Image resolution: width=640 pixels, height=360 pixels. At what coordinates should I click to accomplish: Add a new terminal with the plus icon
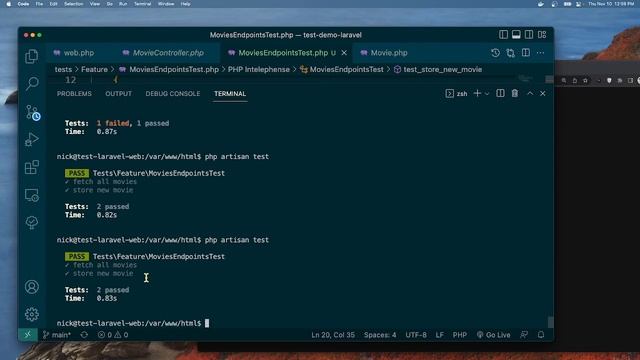tap(477, 93)
